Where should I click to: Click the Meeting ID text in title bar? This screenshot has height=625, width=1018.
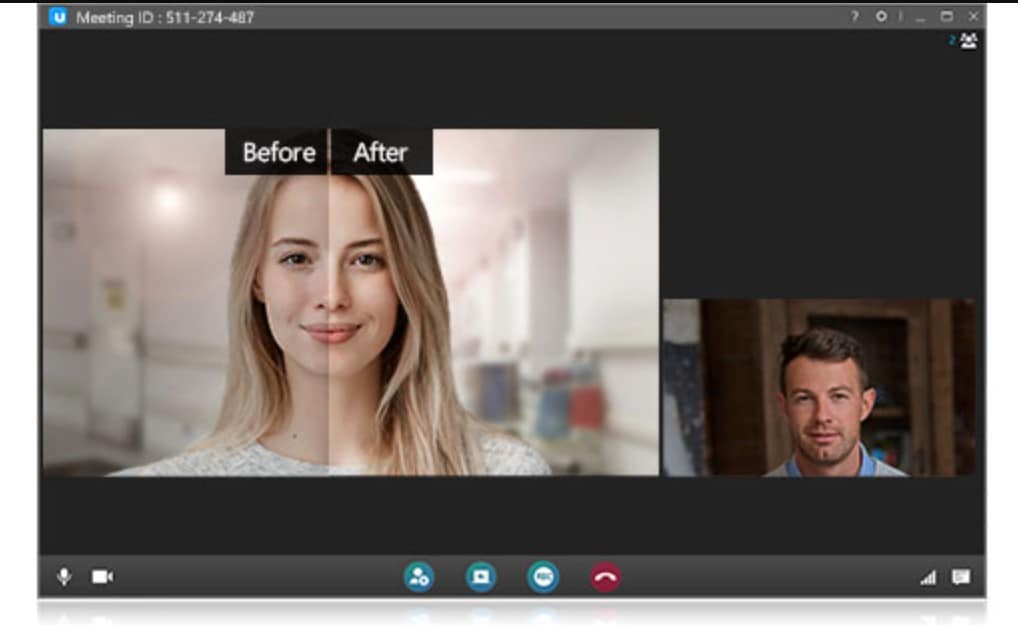coord(165,18)
